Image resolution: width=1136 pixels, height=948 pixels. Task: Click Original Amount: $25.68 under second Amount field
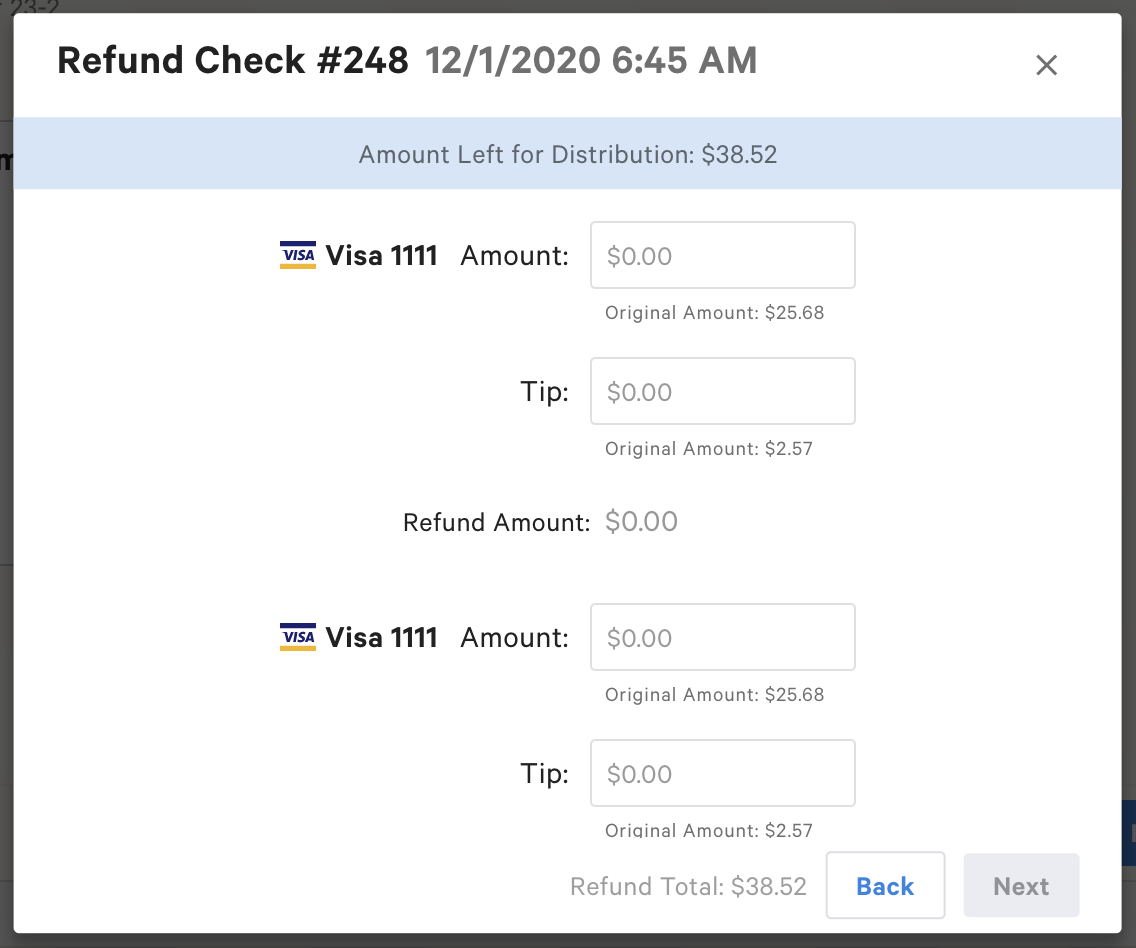[x=714, y=694]
